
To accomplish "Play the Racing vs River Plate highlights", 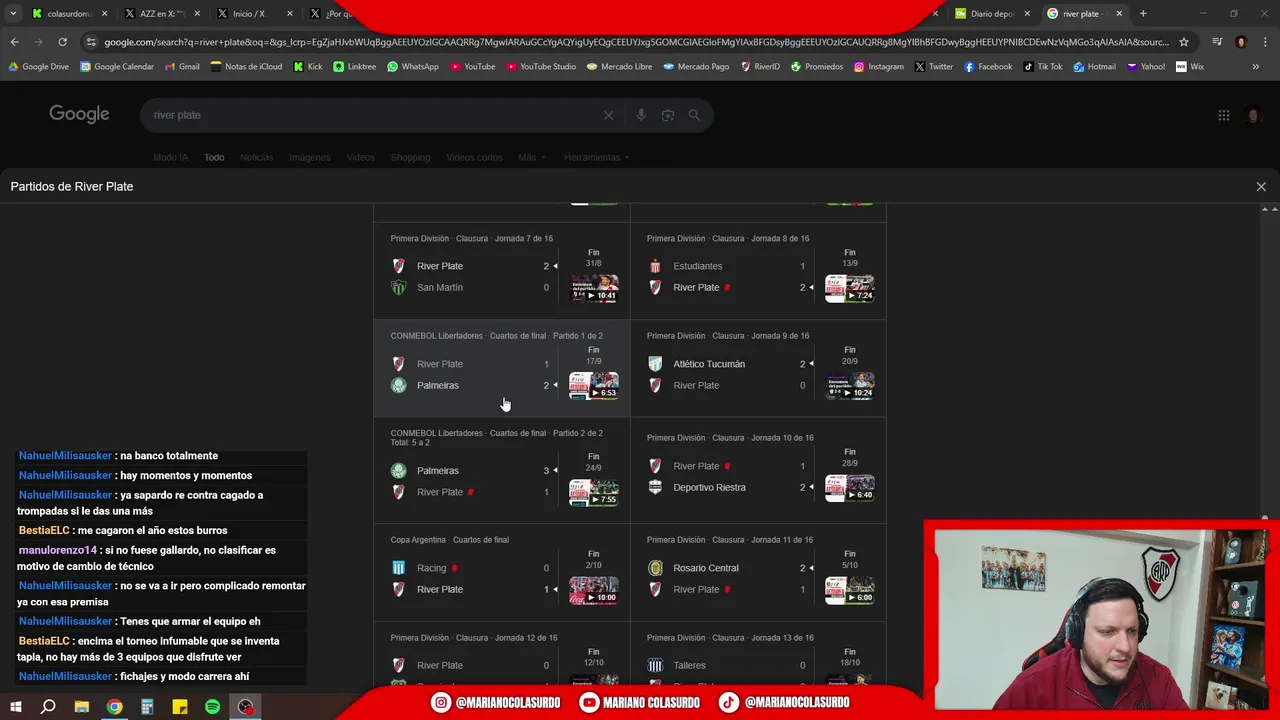I will coord(594,590).
